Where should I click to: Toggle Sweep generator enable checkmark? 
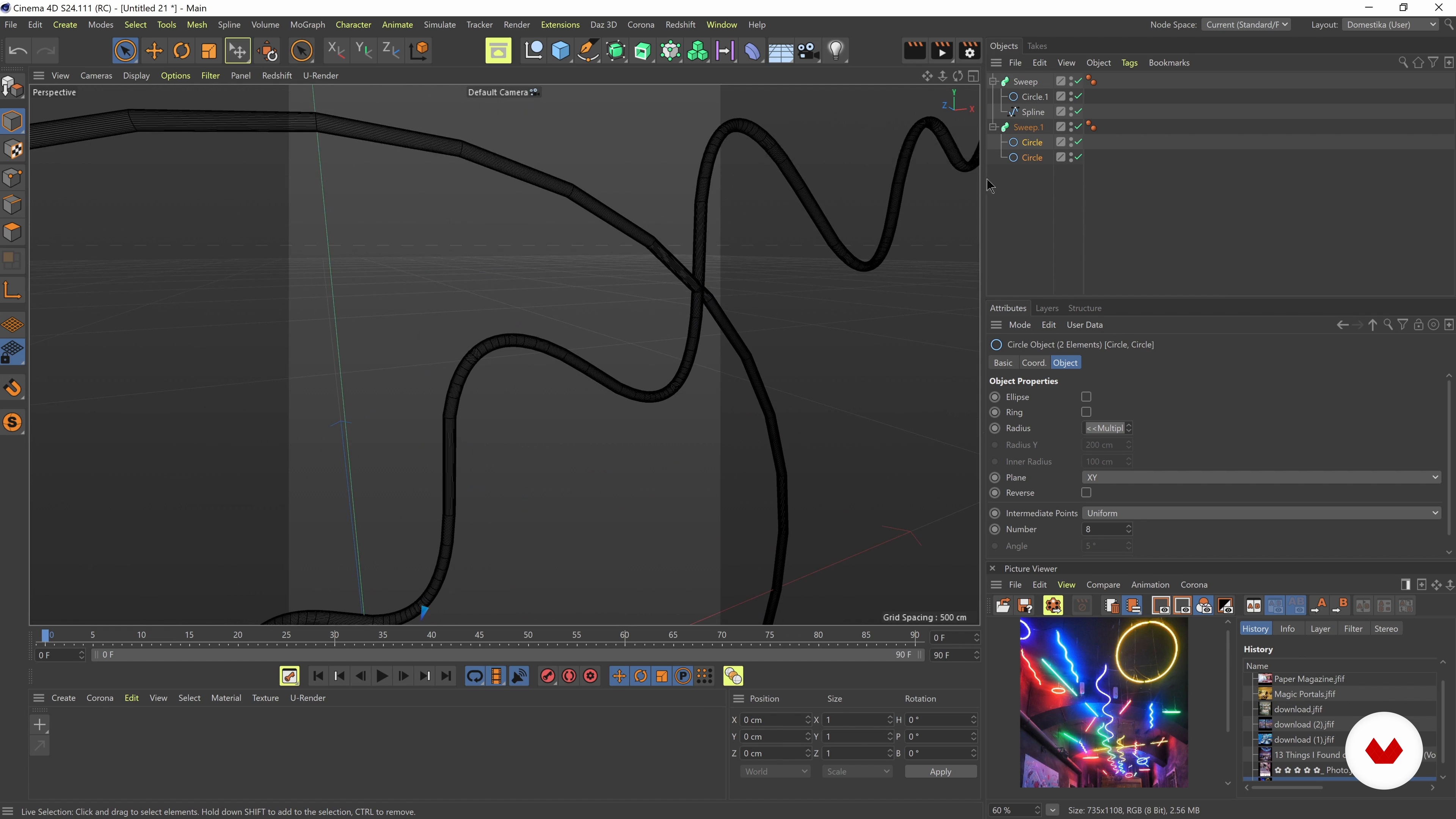(1079, 82)
